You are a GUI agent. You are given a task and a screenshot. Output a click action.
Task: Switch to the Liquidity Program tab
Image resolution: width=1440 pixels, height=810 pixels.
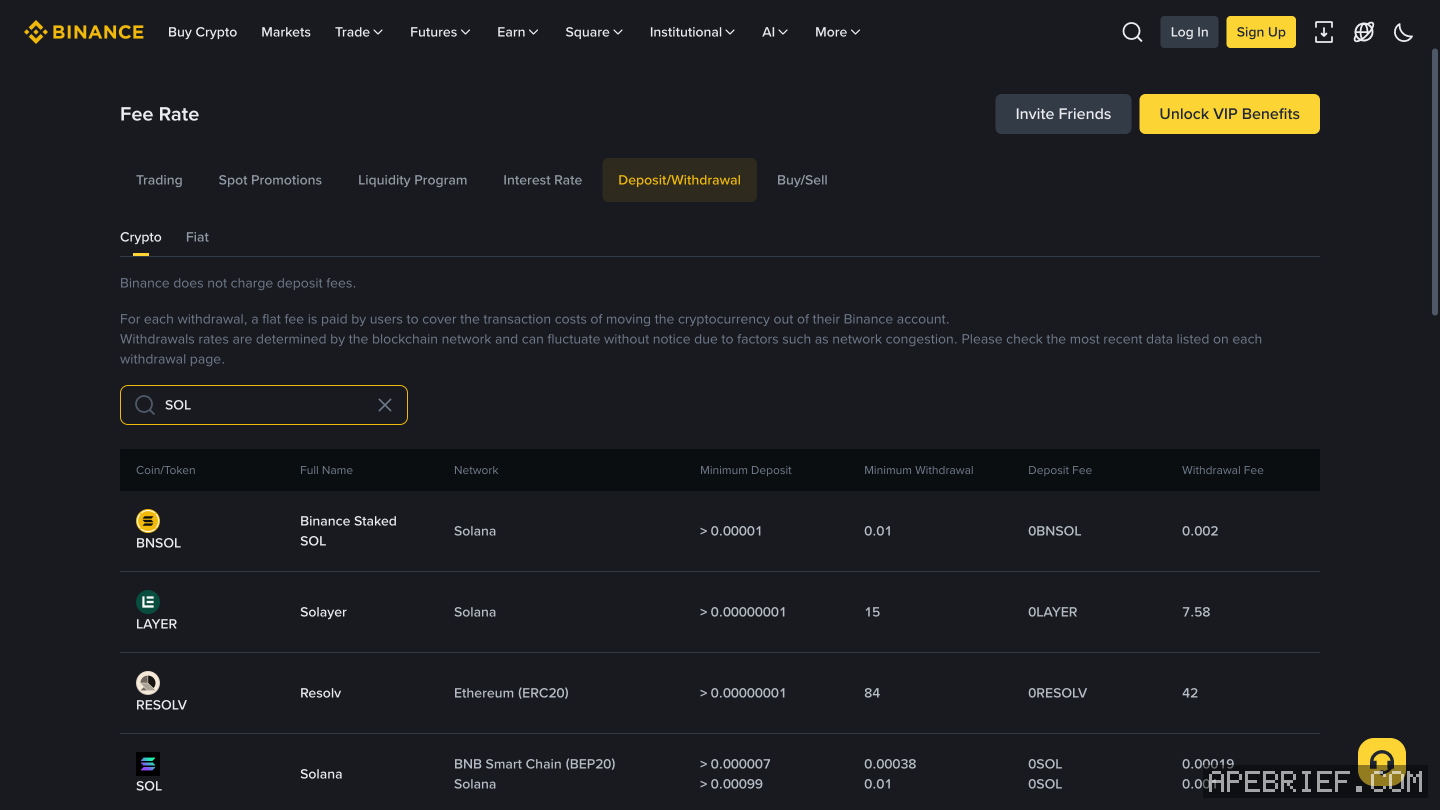click(412, 180)
